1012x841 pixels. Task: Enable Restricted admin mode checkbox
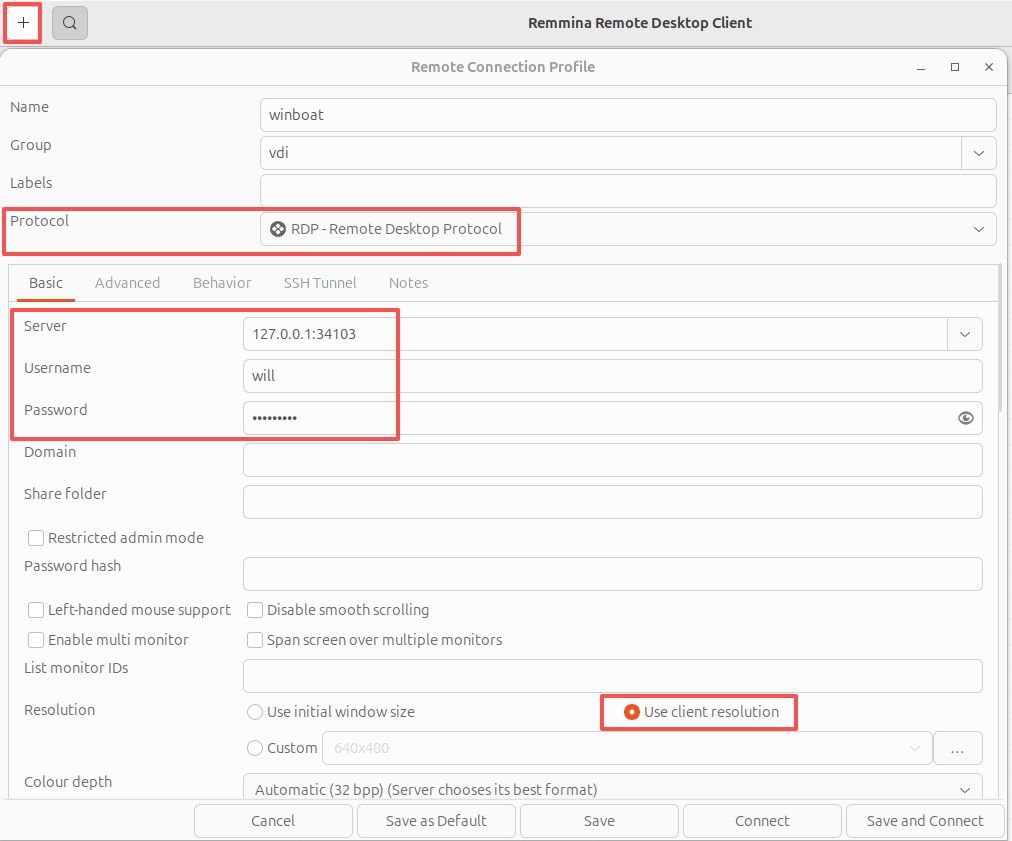pyautogui.click(x=36, y=538)
